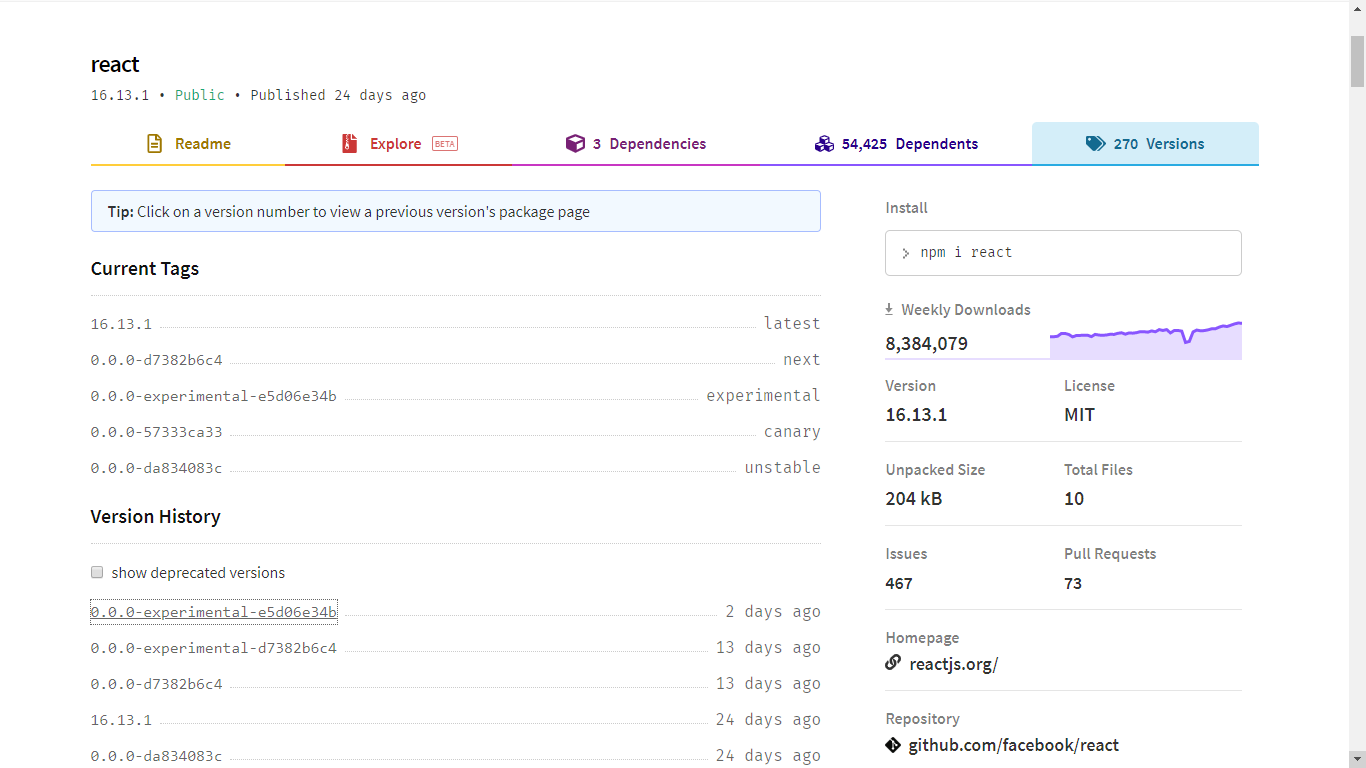Screen dimensions: 1366x768
Task: Open version 16.13.1 under Current Tags
Action: click(x=121, y=324)
